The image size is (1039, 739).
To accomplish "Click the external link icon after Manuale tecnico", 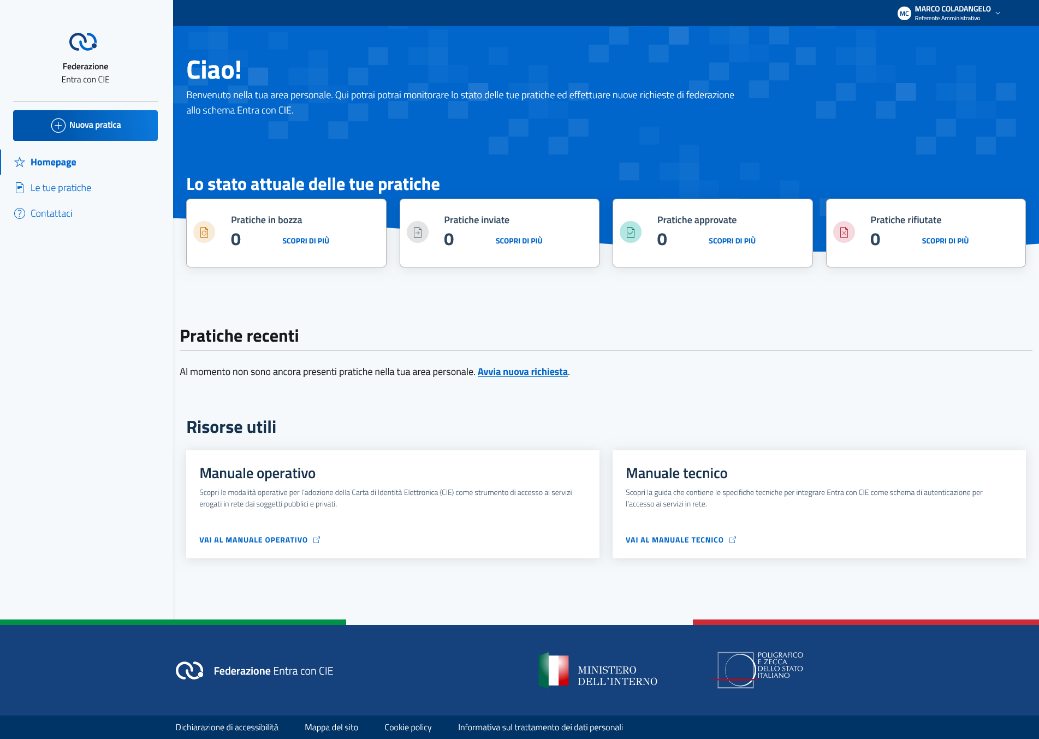I will tap(732, 540).
